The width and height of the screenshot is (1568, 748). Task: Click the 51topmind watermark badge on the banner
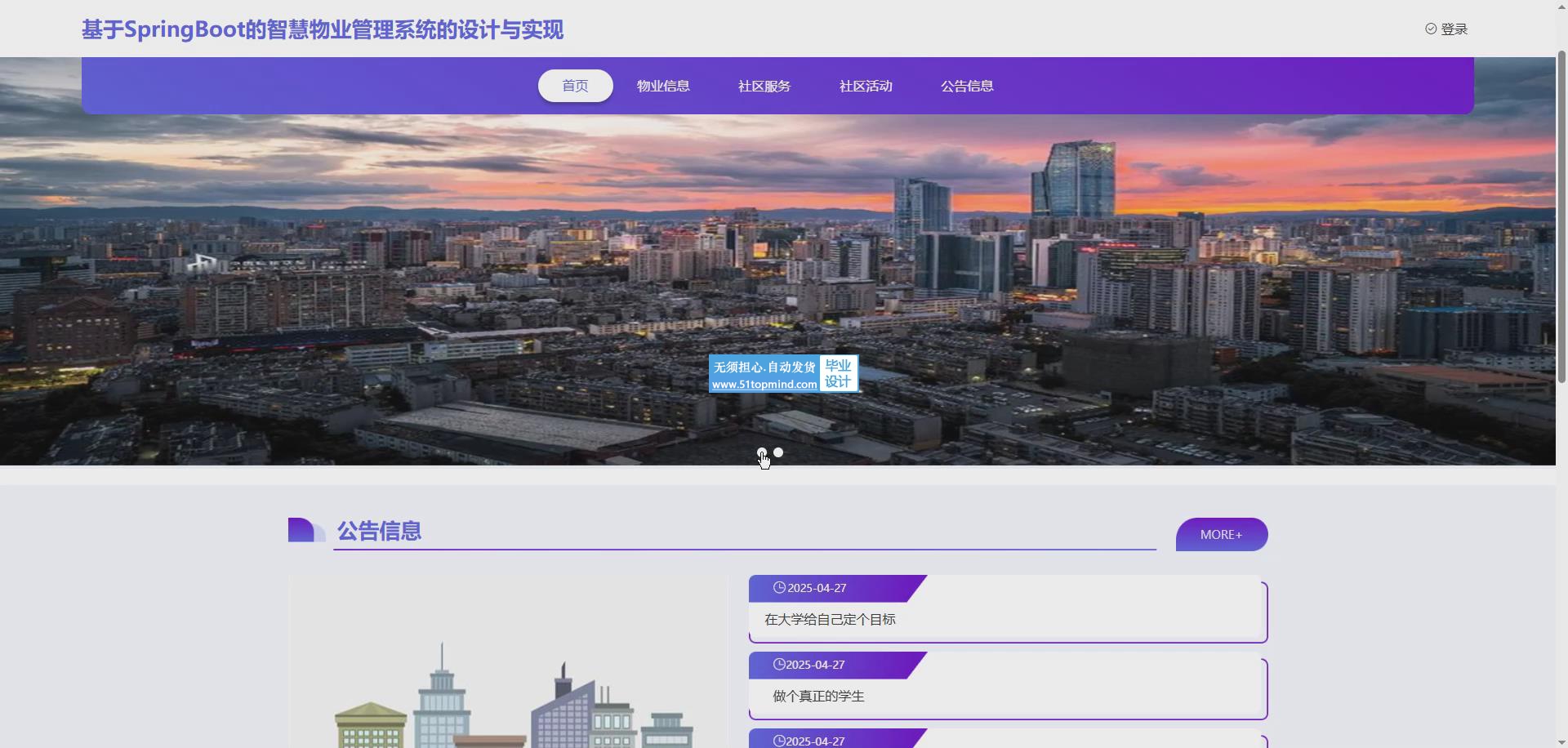(x=783, y=374)
